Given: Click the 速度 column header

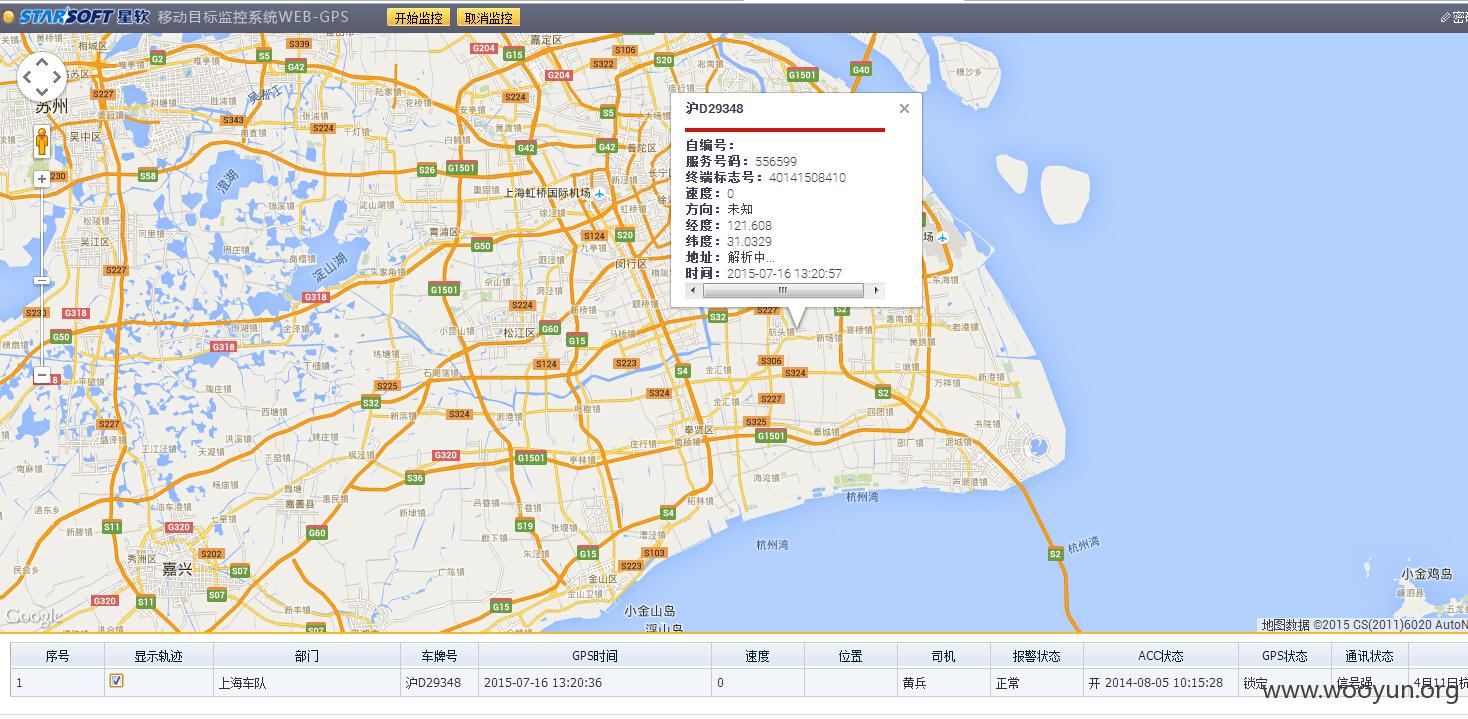Looking at the screenshot, I should (x=758, y=656).
